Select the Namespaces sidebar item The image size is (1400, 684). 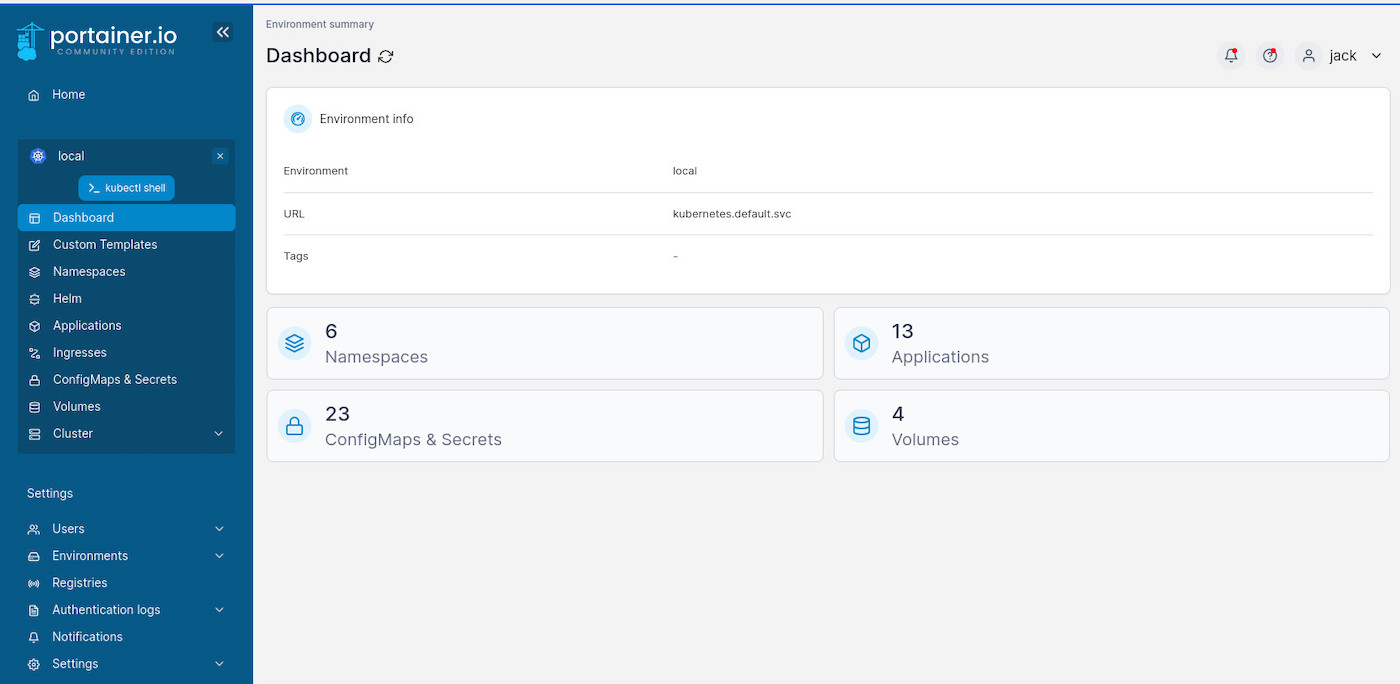[88, 271]
